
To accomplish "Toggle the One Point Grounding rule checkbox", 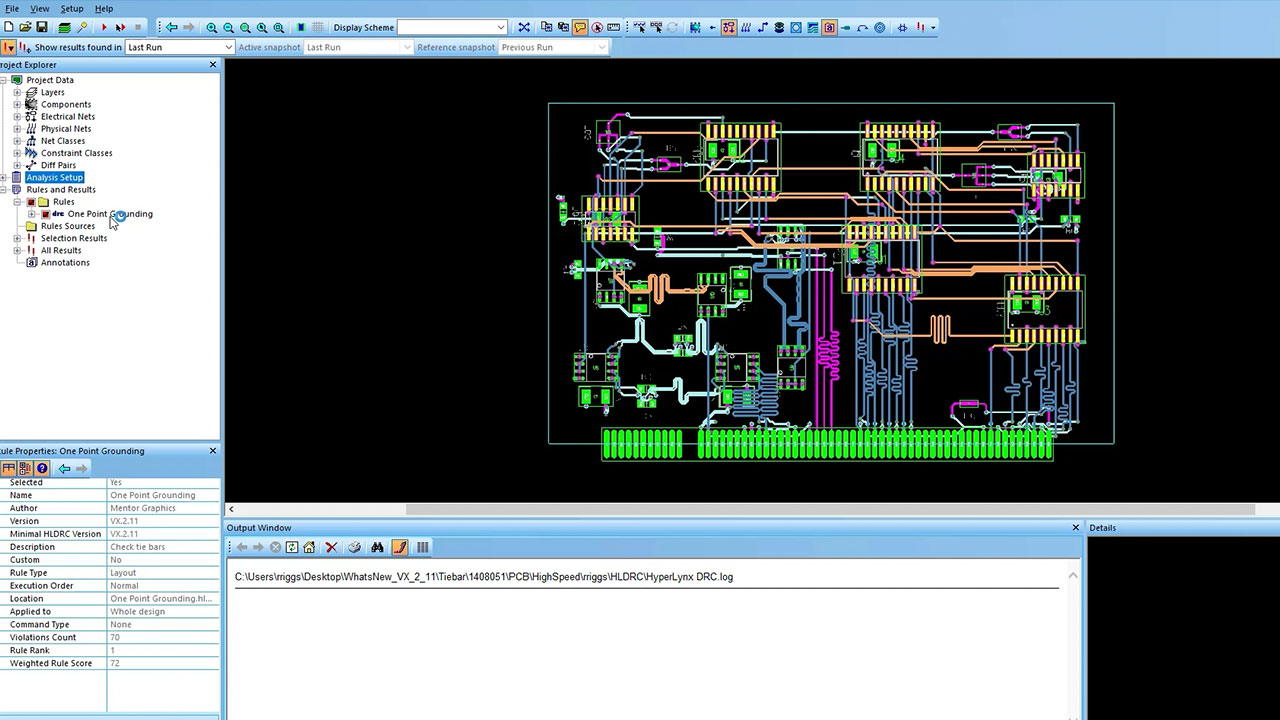I will pos(45,214).
